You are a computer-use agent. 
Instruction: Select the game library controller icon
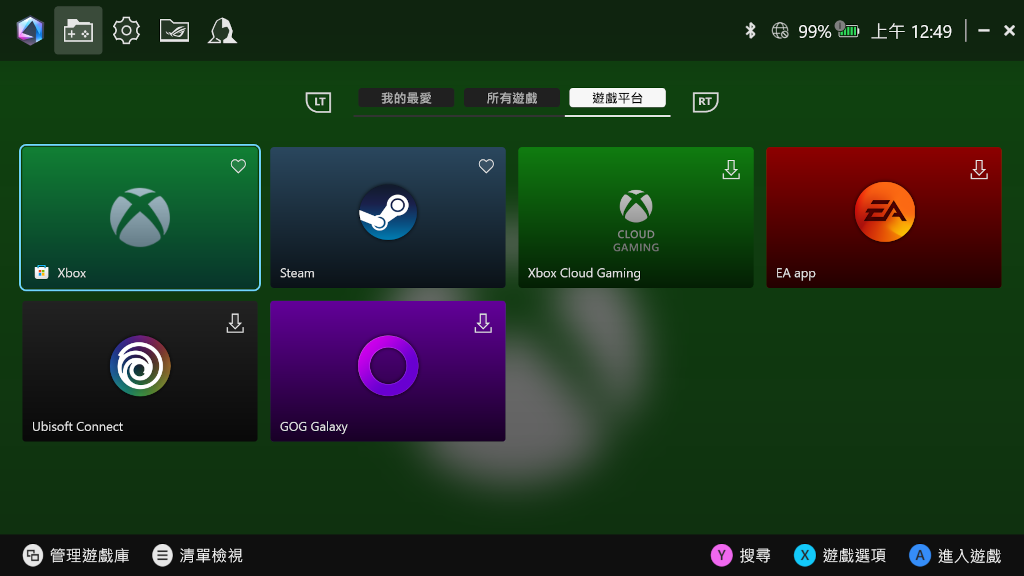pos(78,31)
